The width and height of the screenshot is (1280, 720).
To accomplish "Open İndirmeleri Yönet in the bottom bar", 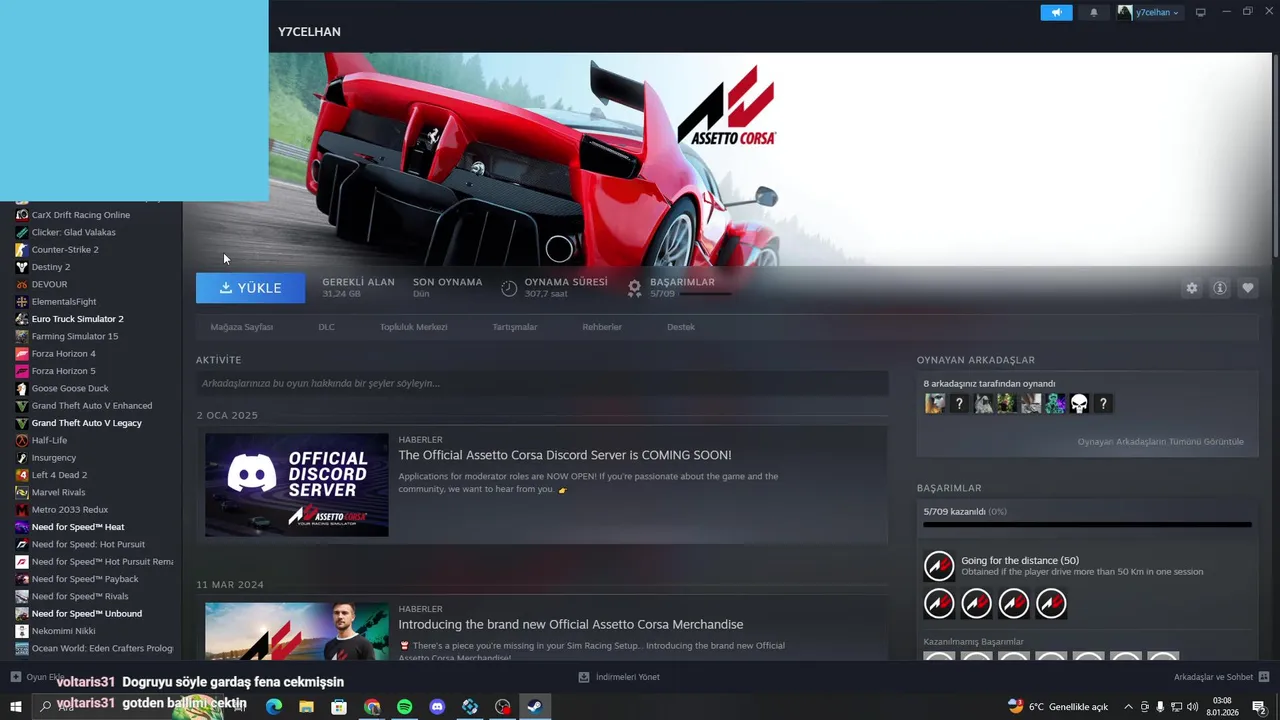I will pyautogui.click(x=619, y=677).
